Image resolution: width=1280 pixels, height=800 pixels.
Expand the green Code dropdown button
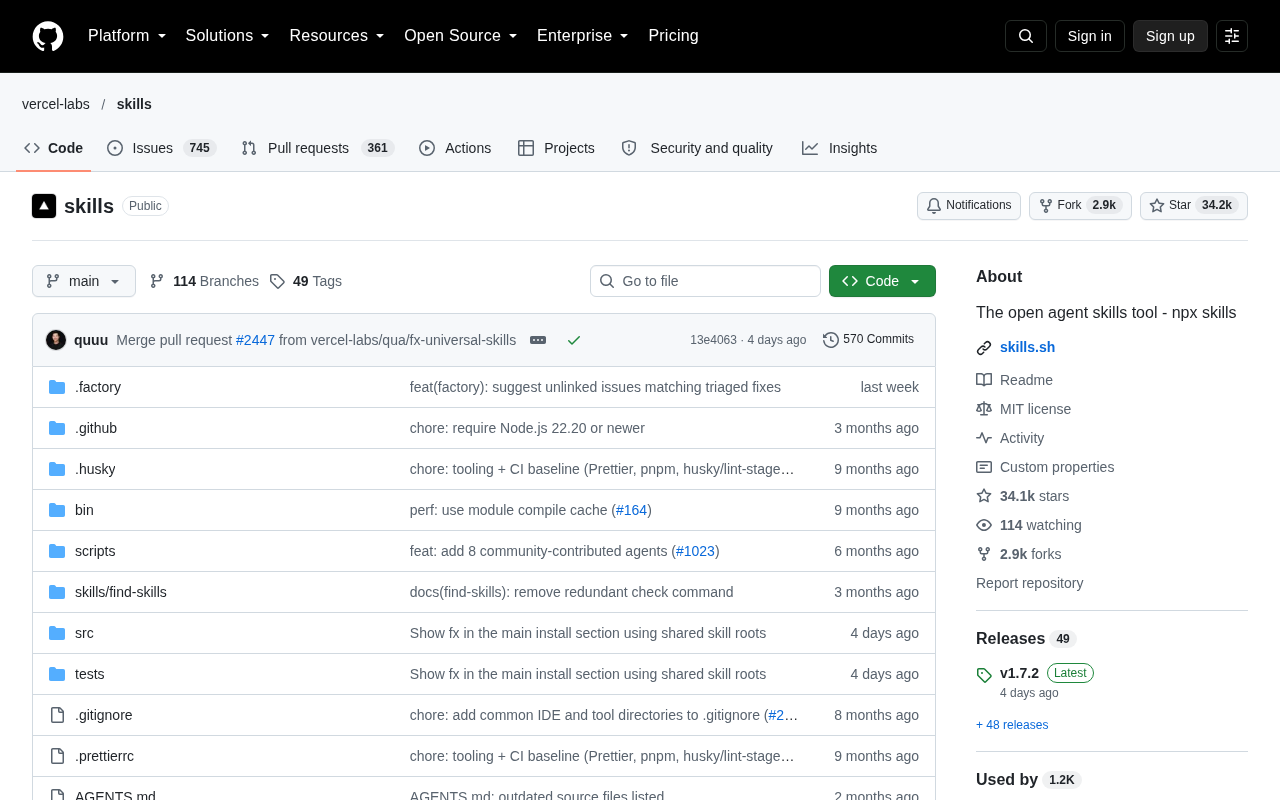(x=882, y=281)
